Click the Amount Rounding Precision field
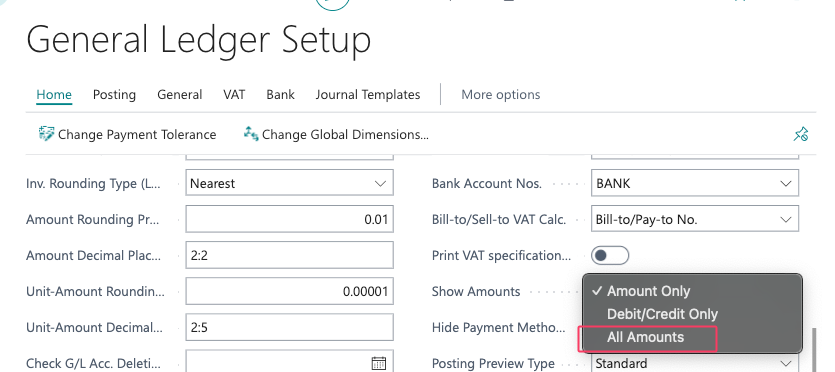The height and width of the screenshot is (372, 835). 289,219
